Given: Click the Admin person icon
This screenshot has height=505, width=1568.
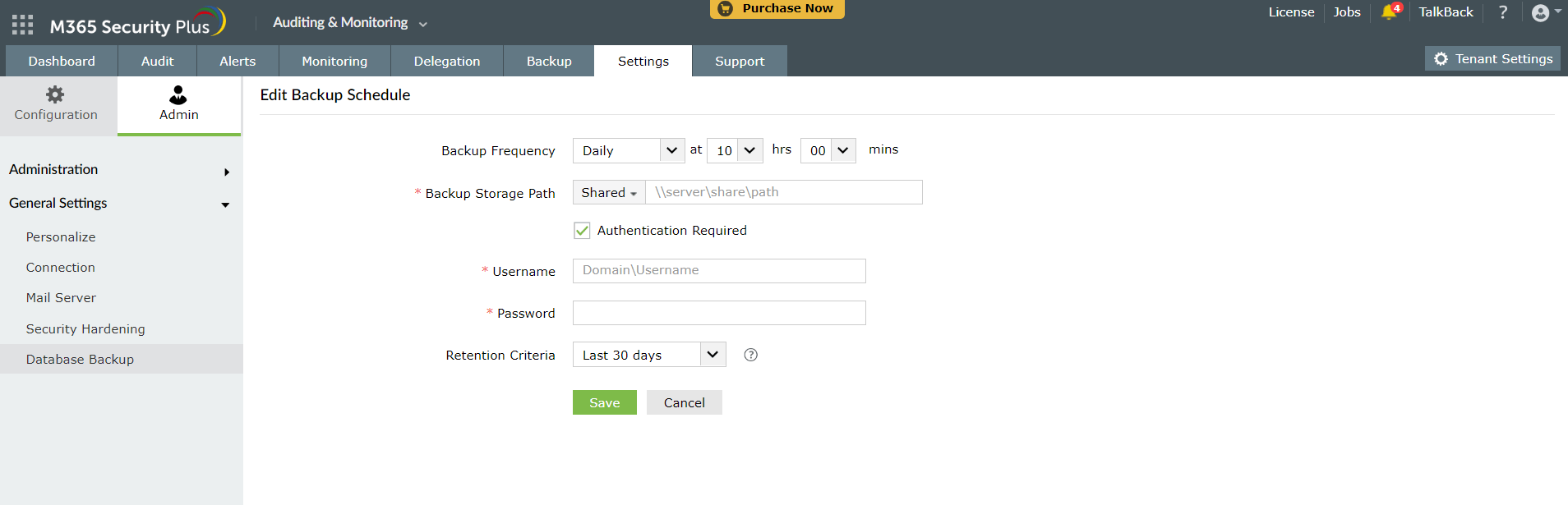Looking at the screenshot, I should tap(178, 94).
